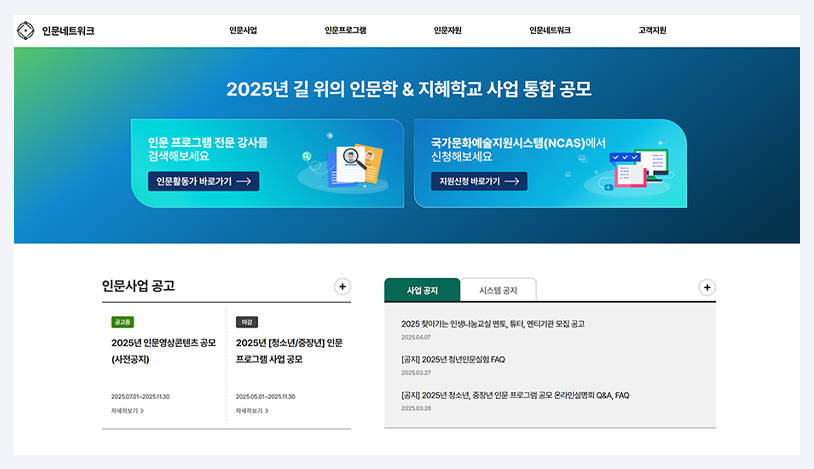
Task: Click the 지원신청 바로가기 button
Action: coord(479,181)
